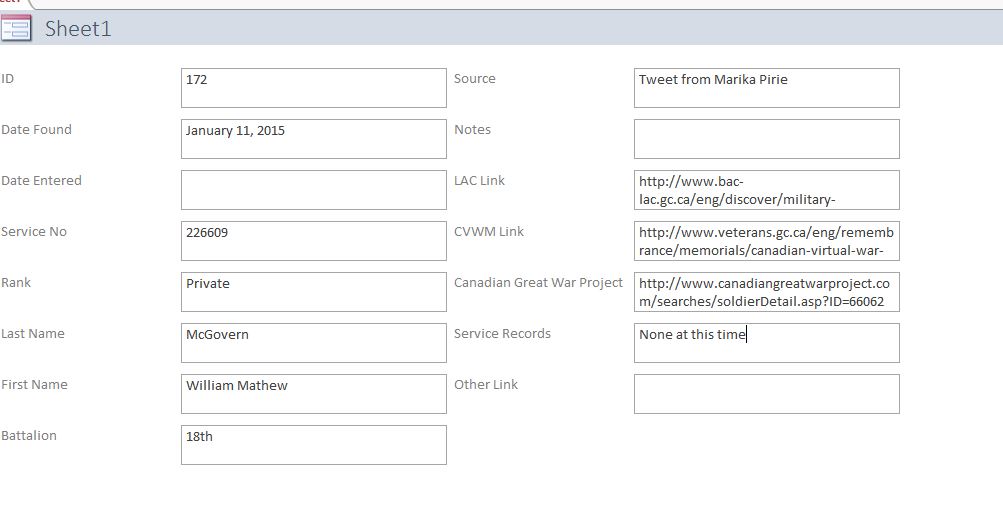
Task: Click the ID field containing 172
Action: (313, 88)
